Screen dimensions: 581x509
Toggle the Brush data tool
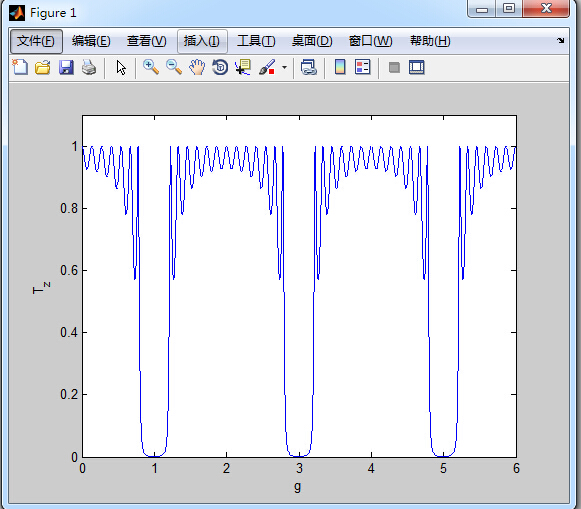click(267, 67)
